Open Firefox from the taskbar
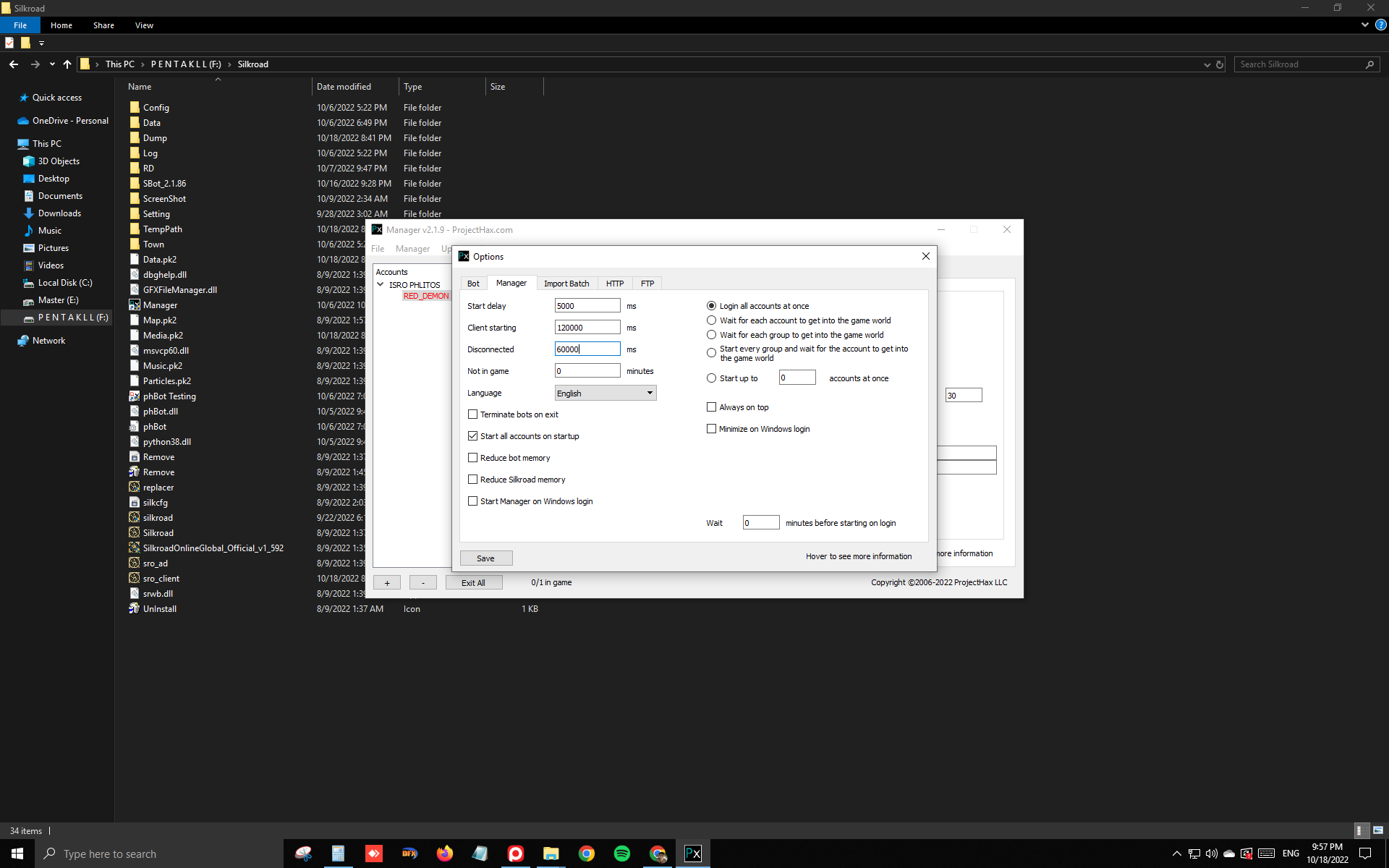This screenshot has width=1389, height=868. (444, 854)
